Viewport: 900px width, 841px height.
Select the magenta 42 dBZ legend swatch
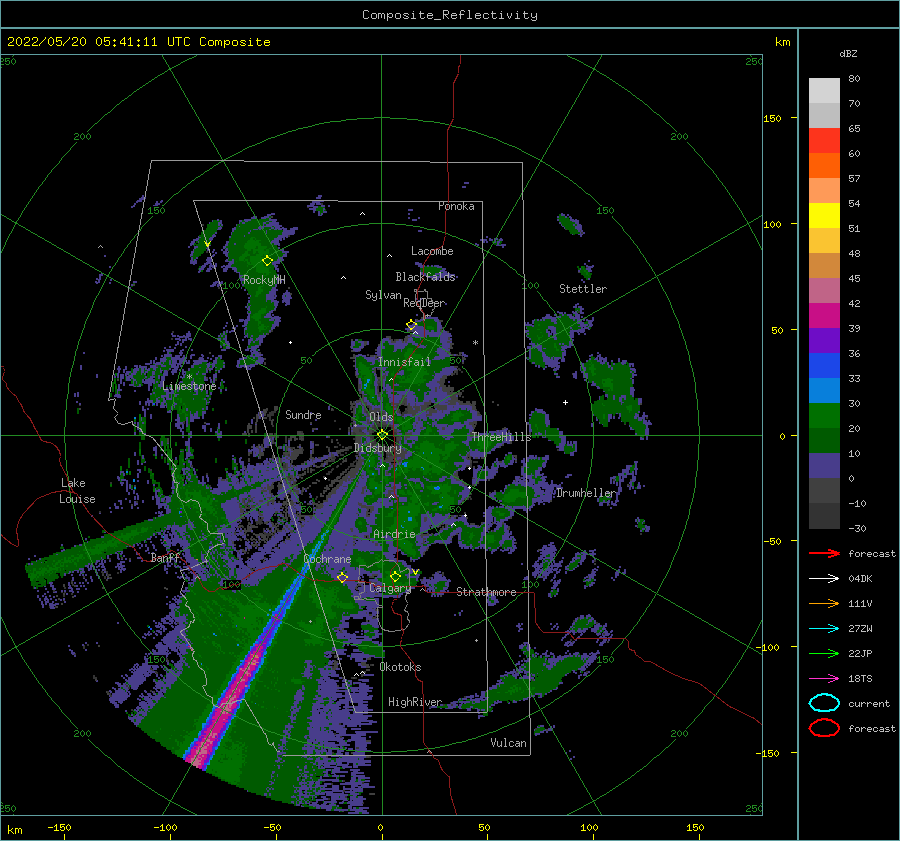click(824, 315)
